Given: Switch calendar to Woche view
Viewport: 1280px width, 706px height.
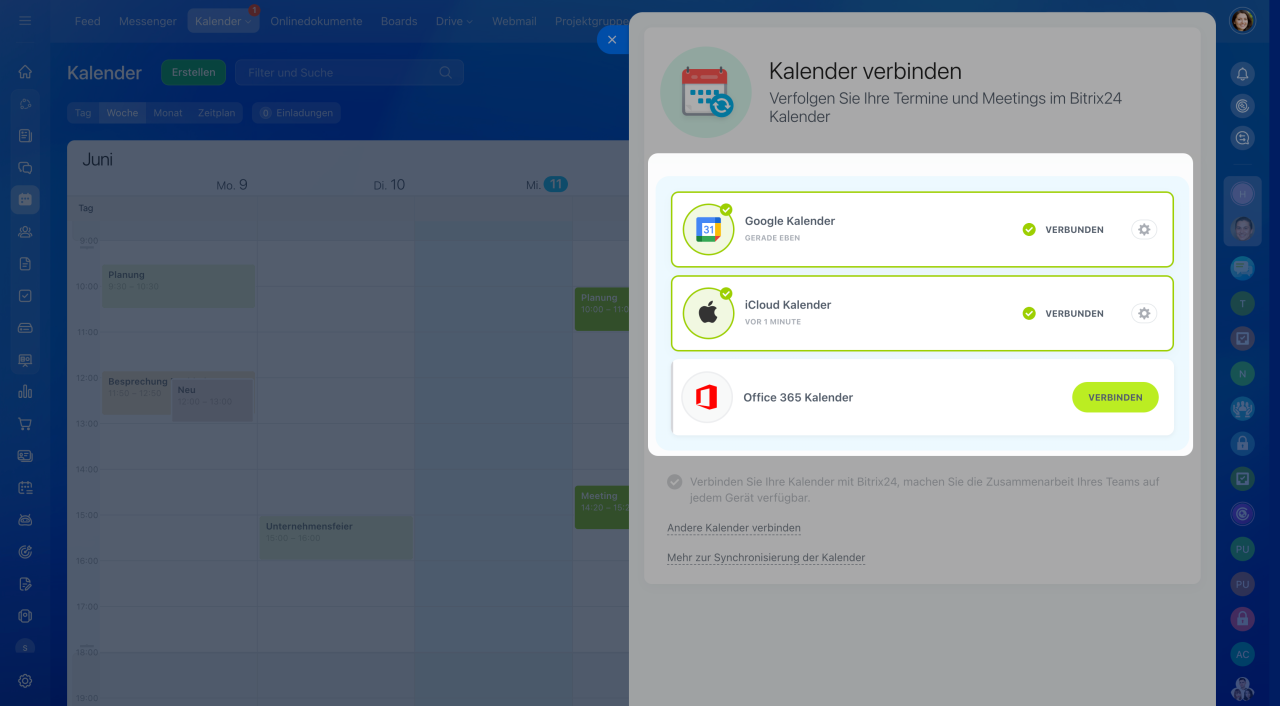Looking at the screenshot, I should (122, 113).
